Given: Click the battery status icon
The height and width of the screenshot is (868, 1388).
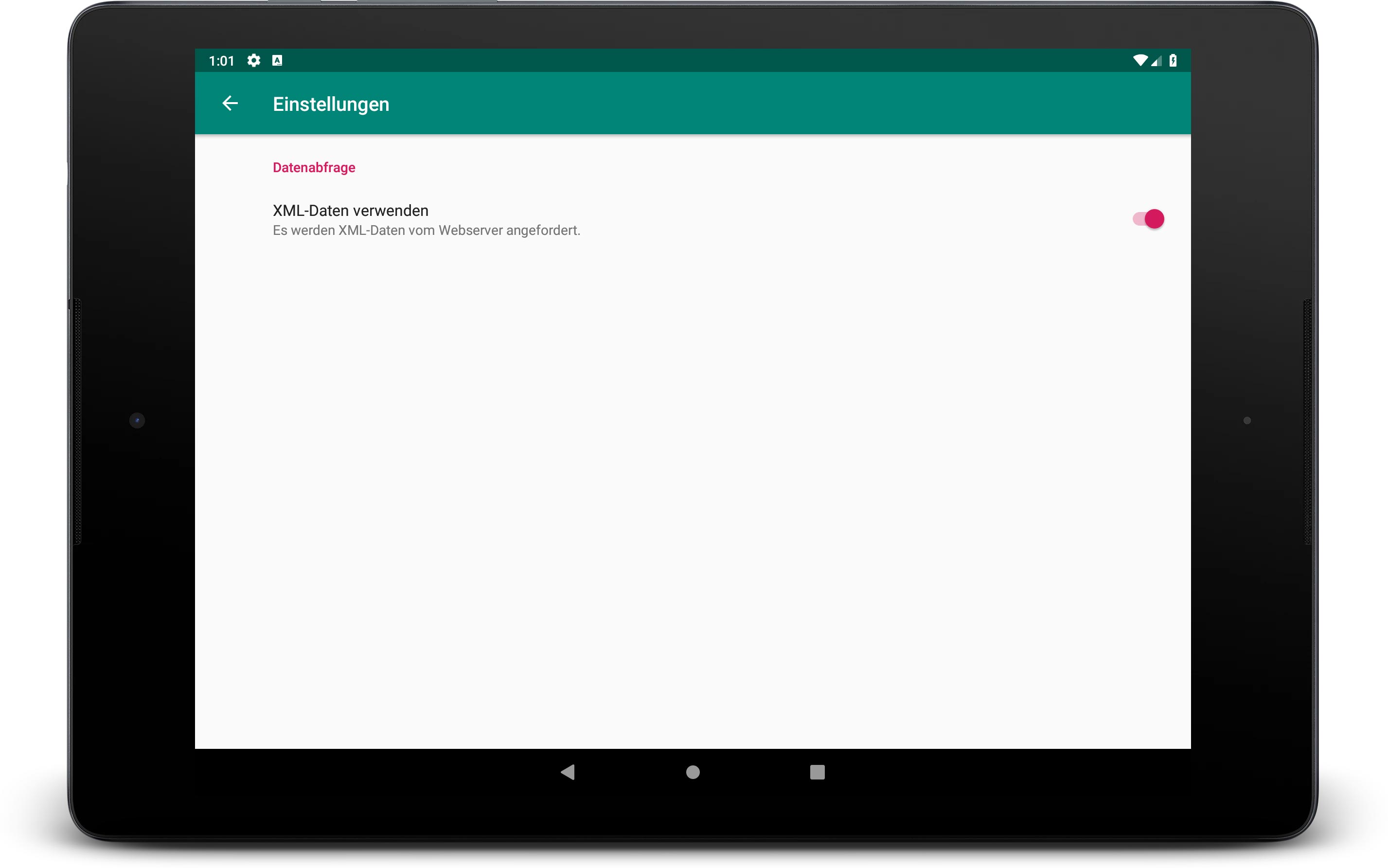Looking at the screenshot, I should [x=1173, y=60].
